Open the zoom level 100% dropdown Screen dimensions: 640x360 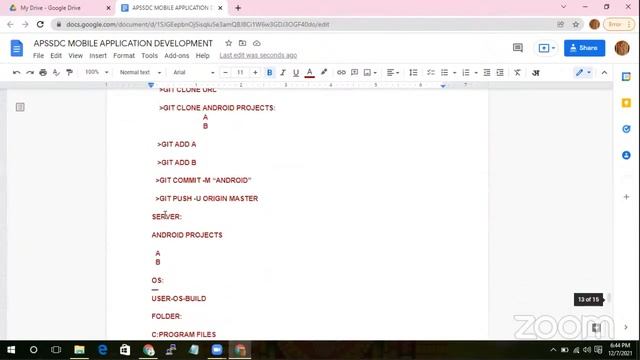96,72
